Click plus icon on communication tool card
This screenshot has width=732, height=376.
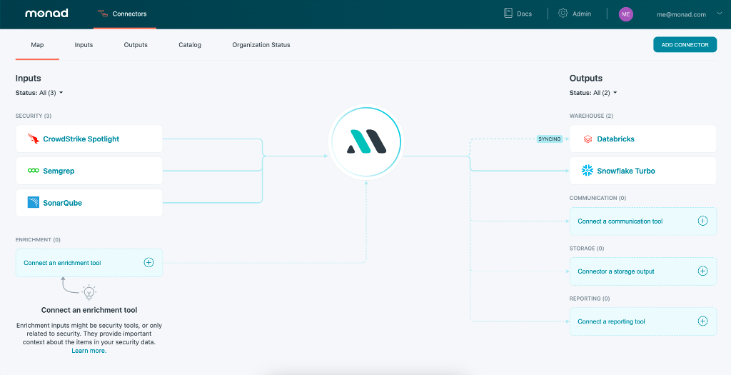[x=703, y=221]
